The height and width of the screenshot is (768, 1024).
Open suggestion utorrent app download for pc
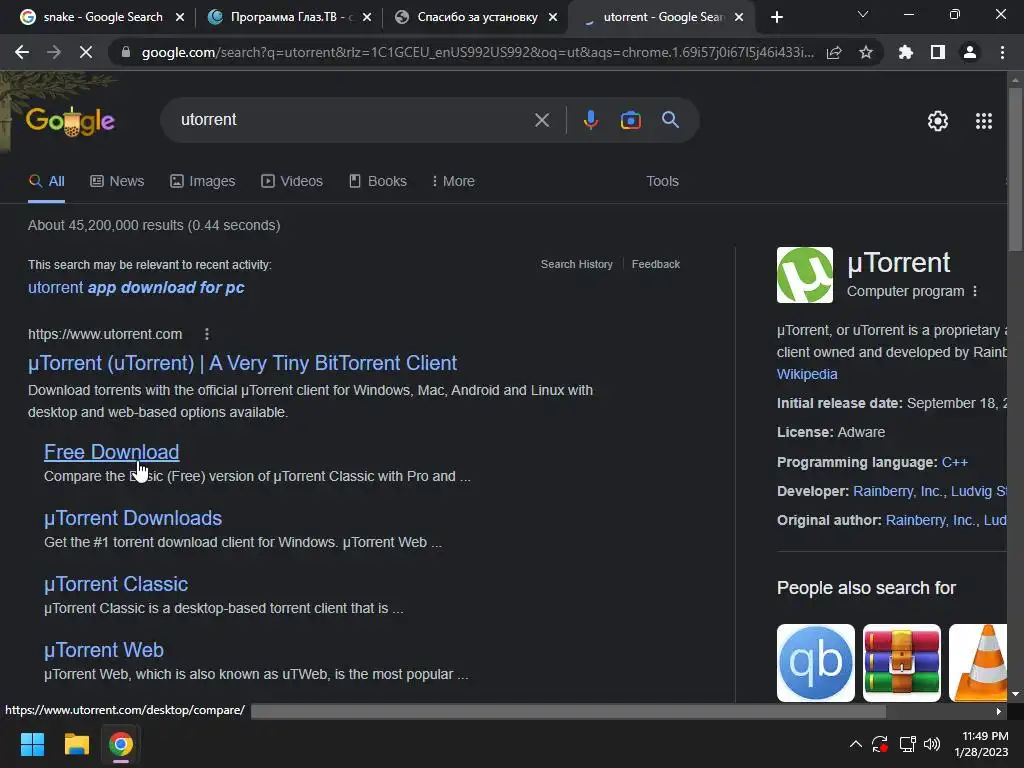(136, 287)
